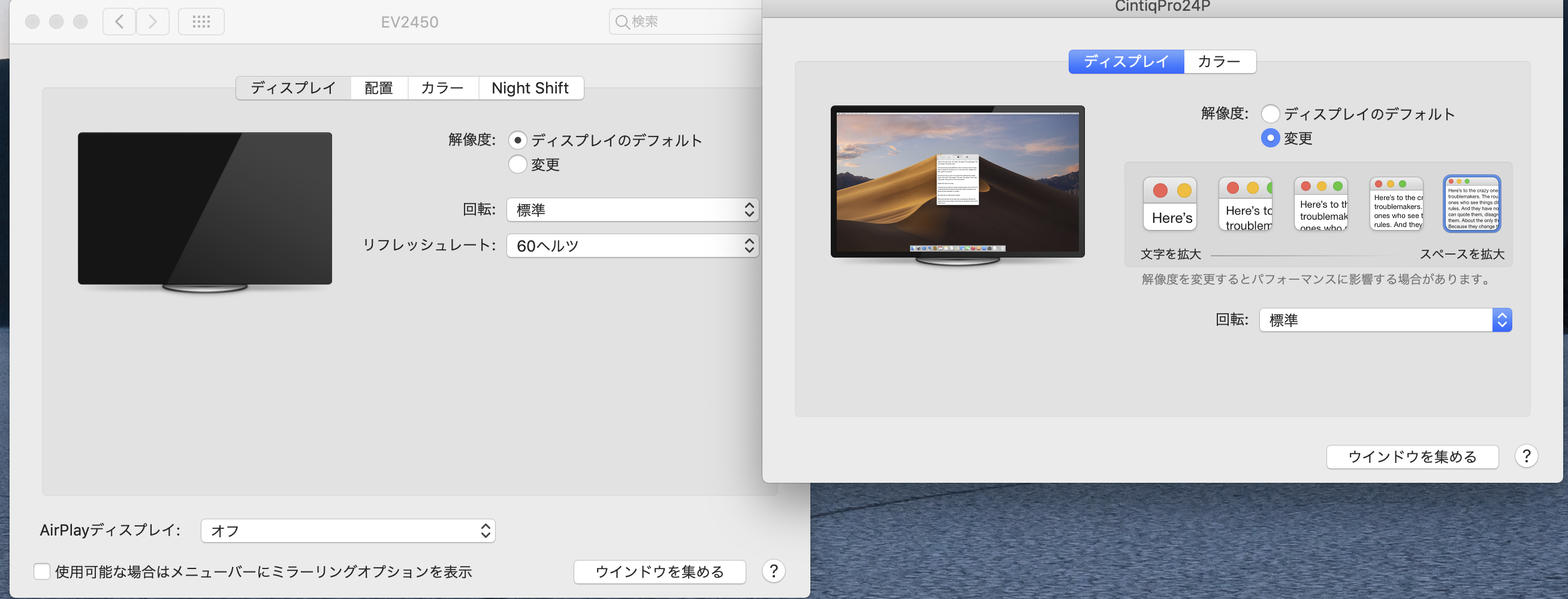This screenshot has width=1568, height=599.
Task: Open the Night Shift tab
Action: click(530, 88)
